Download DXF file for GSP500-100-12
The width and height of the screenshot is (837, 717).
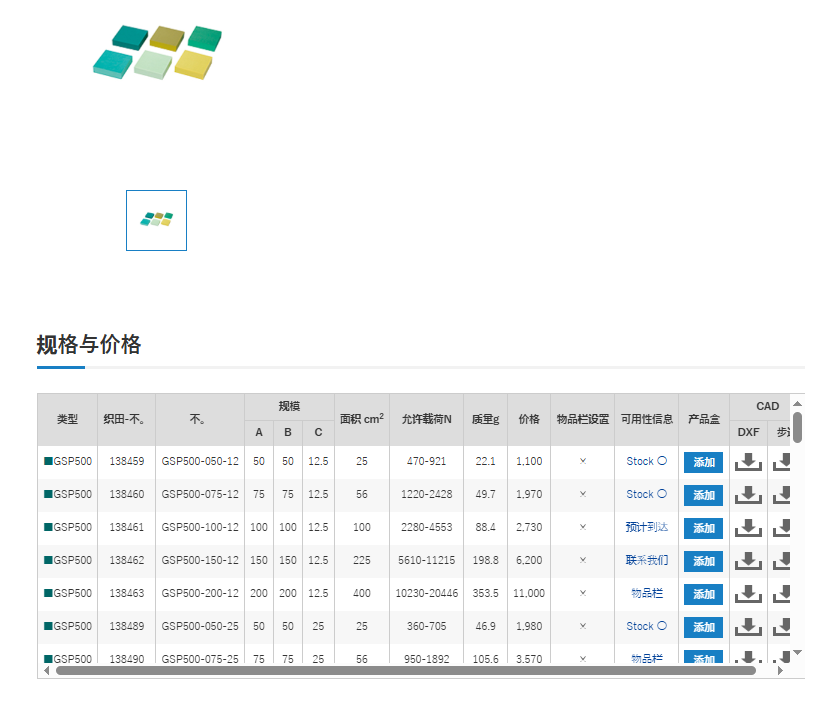[x=748, y=528]
